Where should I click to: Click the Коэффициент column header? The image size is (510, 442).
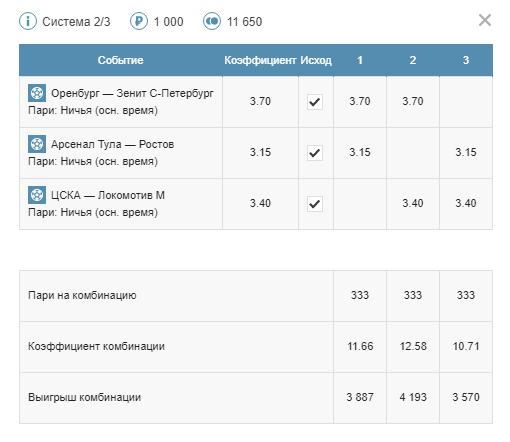(x=260, y=60)
